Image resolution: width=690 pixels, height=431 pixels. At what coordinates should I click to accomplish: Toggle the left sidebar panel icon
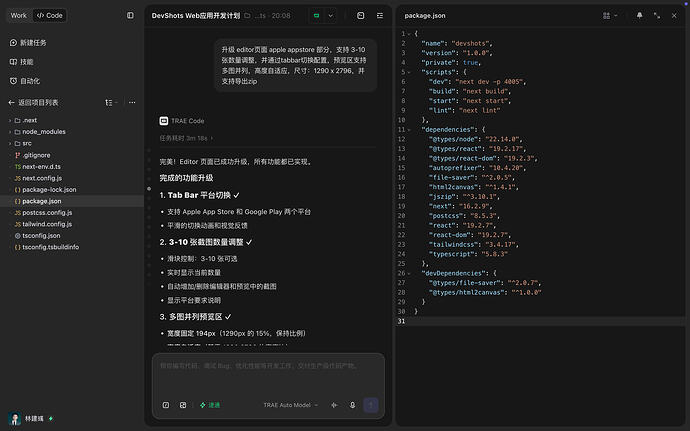130,15
